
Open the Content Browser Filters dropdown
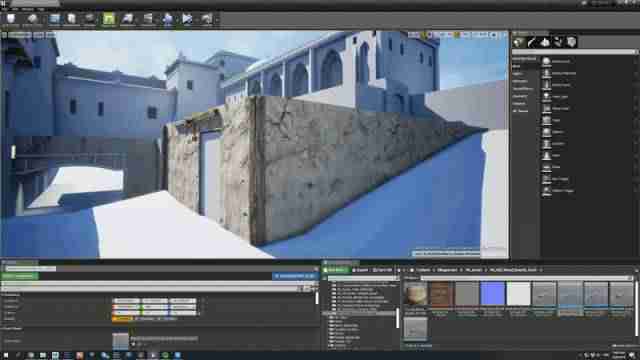click(411, 278)
